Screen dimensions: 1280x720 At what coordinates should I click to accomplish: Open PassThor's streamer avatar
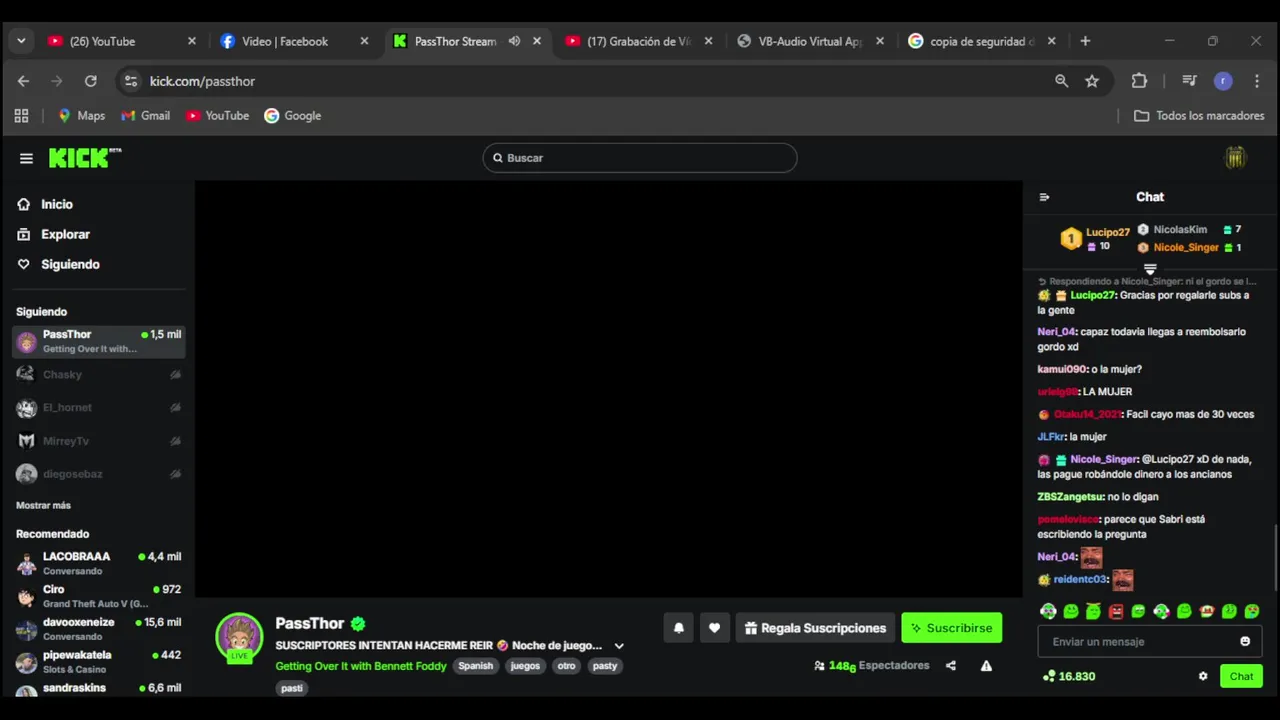pos(239,637)
